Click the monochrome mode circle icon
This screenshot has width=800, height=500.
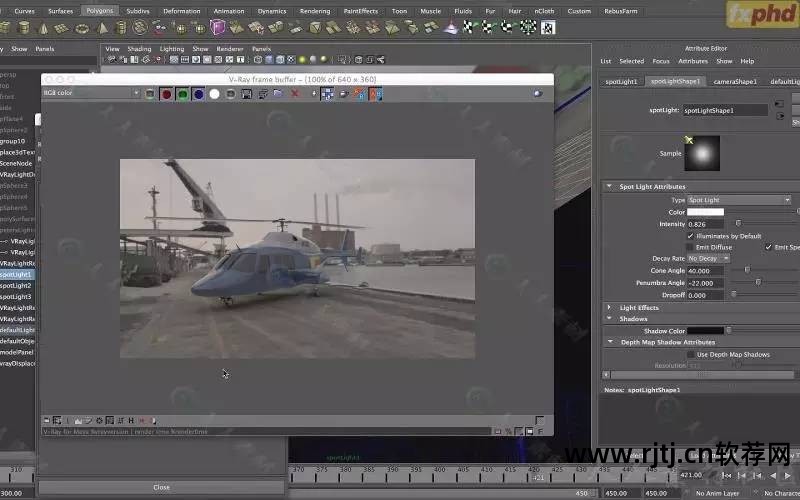[x=231, y=94]
